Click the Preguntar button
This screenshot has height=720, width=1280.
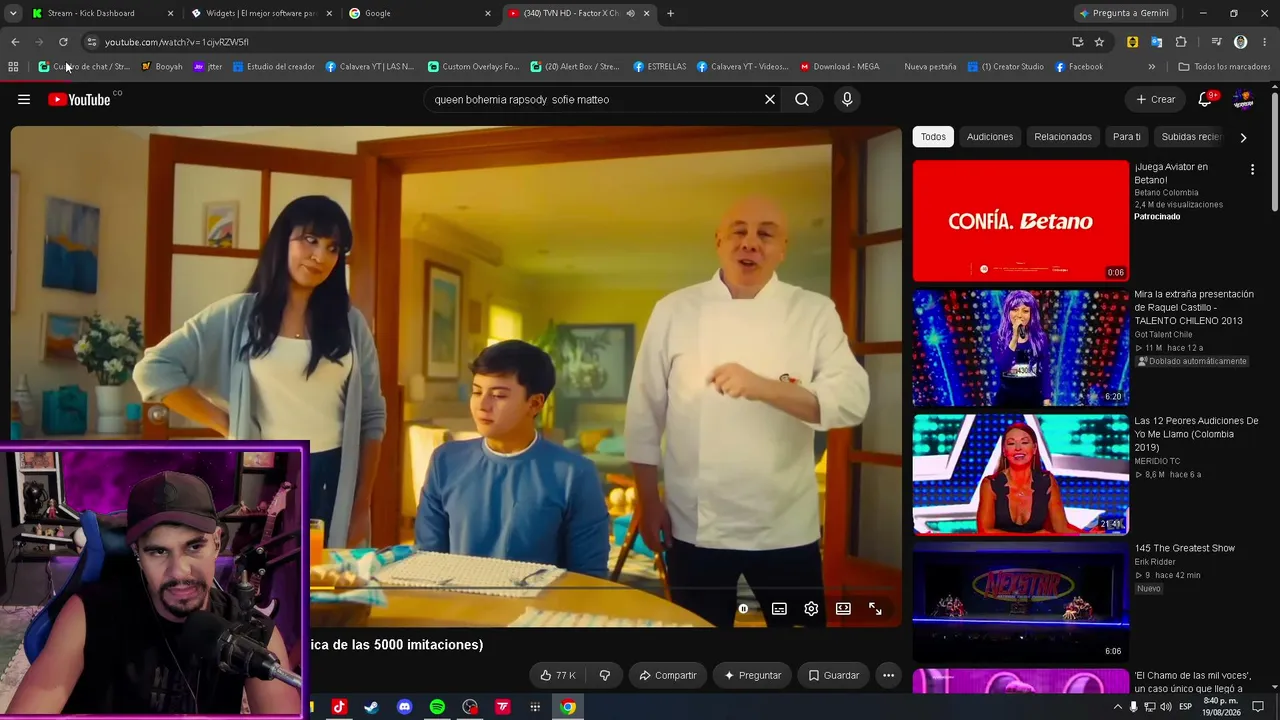click(752, 675)
